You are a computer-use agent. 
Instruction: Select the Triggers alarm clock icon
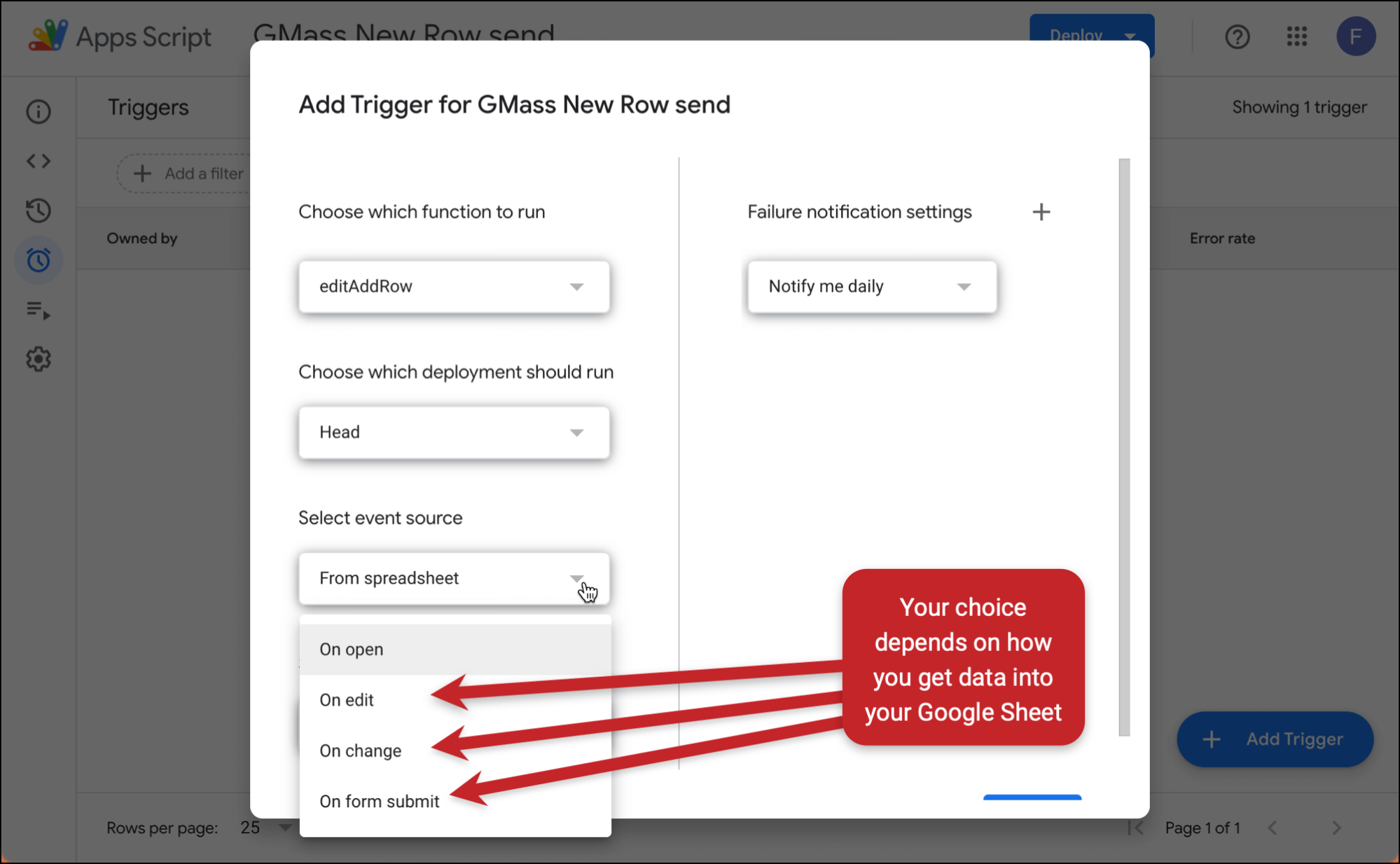tap(39, 261)
